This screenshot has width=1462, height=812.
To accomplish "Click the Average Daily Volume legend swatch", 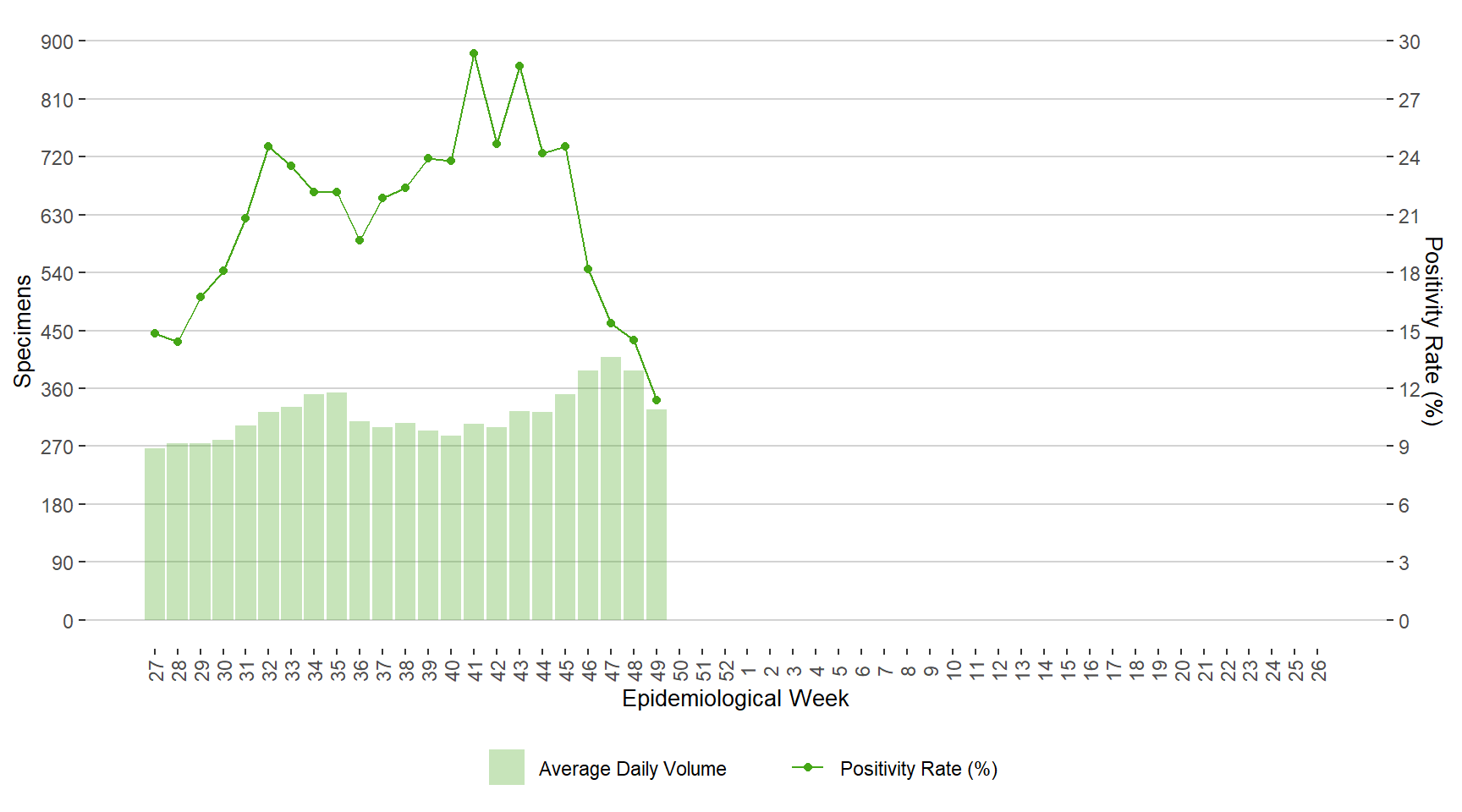I will (506, 767).
